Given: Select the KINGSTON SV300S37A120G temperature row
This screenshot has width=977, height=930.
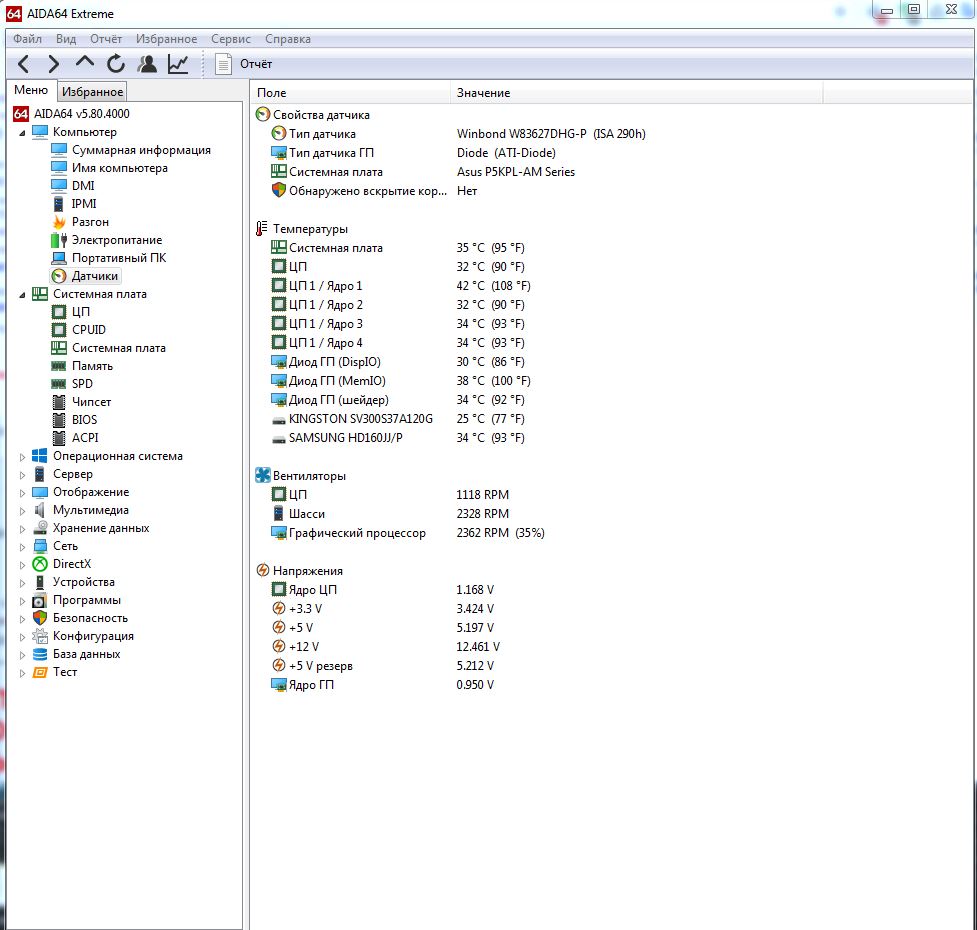Looking at the screenshot, I should [x=398, y=419].
